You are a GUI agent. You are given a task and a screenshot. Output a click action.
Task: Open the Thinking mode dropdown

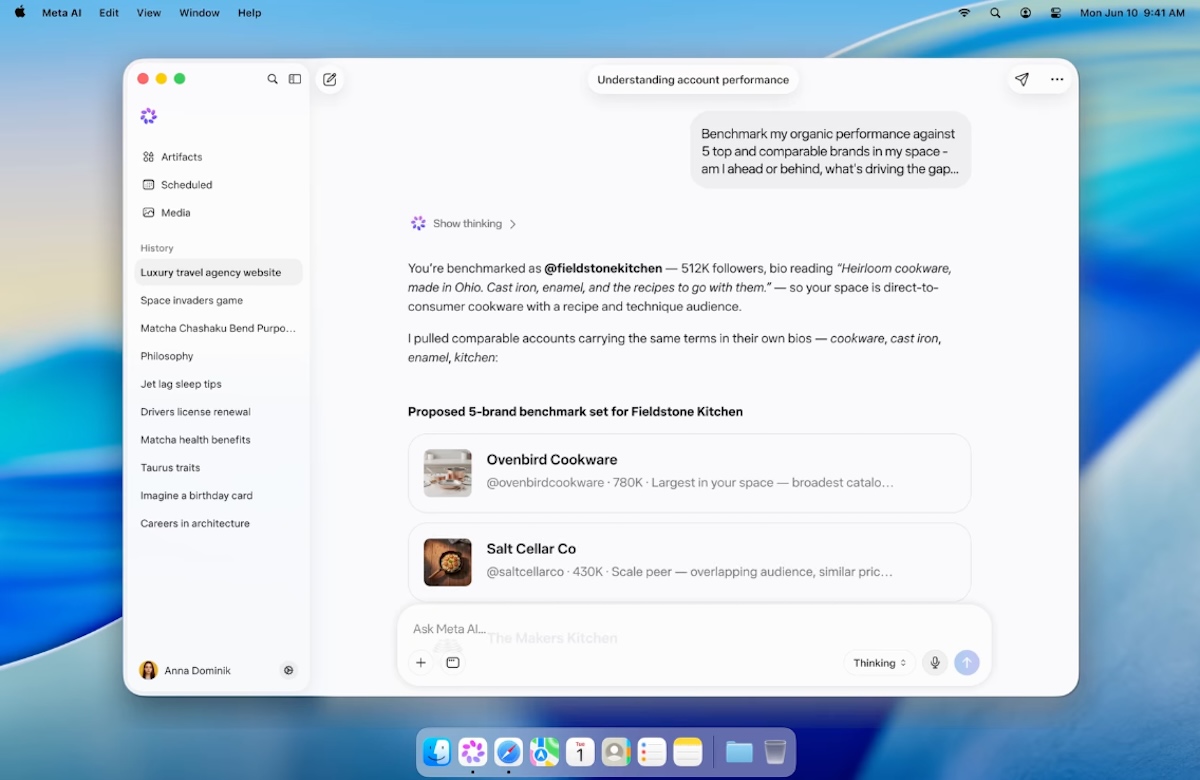pyautogui.click(x=880, y=663)
